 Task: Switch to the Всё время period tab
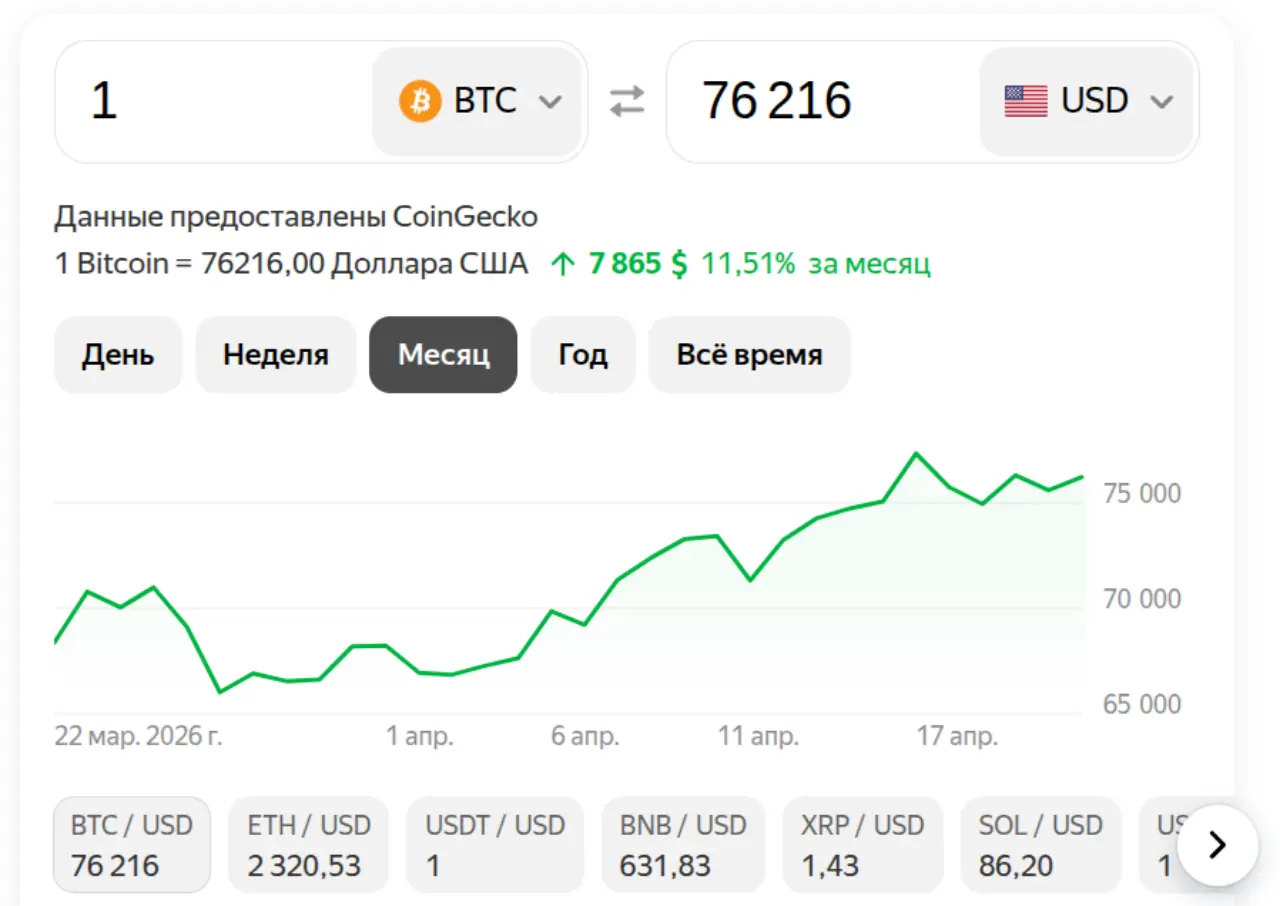[x=749, y=354]
